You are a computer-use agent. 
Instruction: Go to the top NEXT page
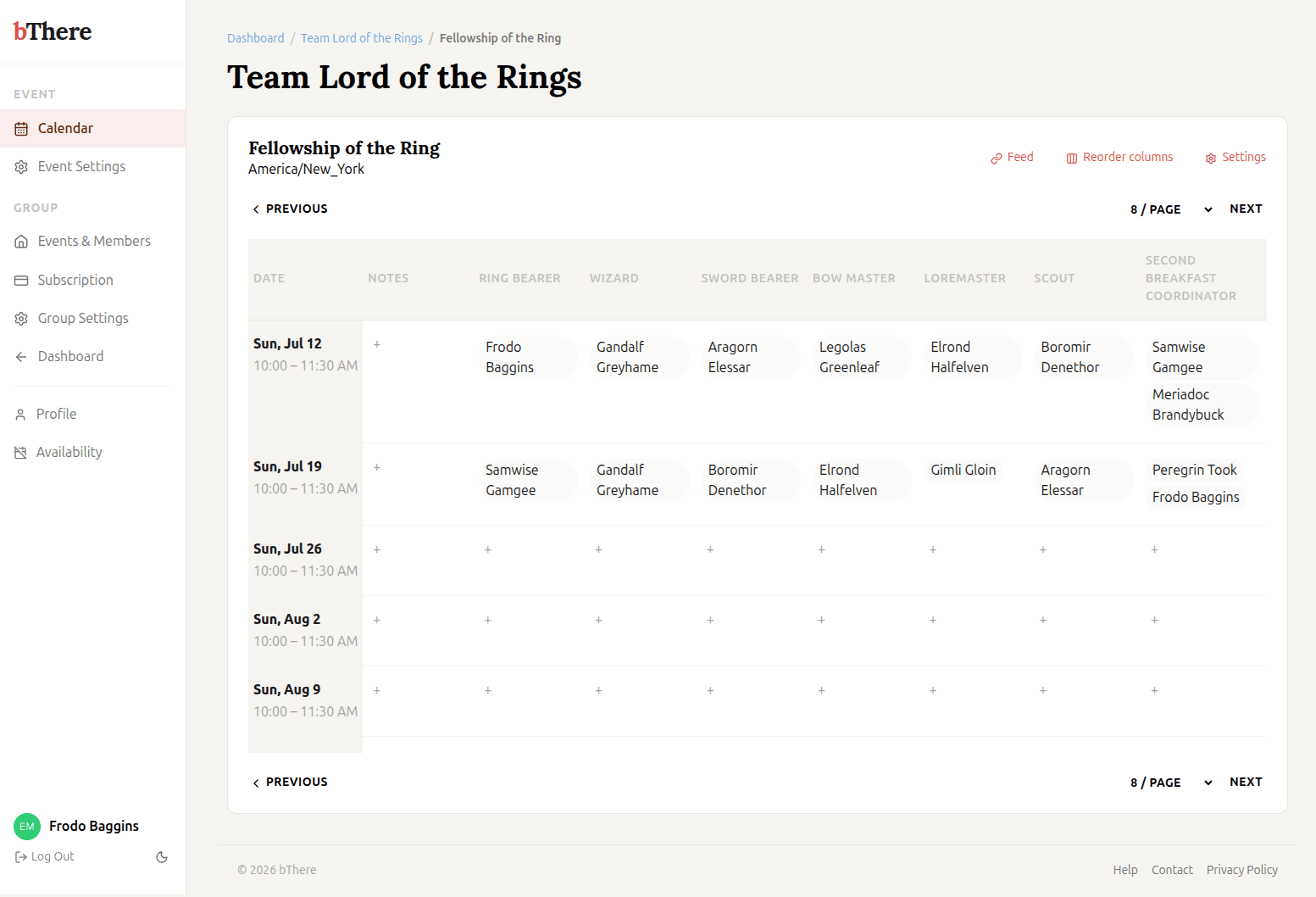(1246, 209)
